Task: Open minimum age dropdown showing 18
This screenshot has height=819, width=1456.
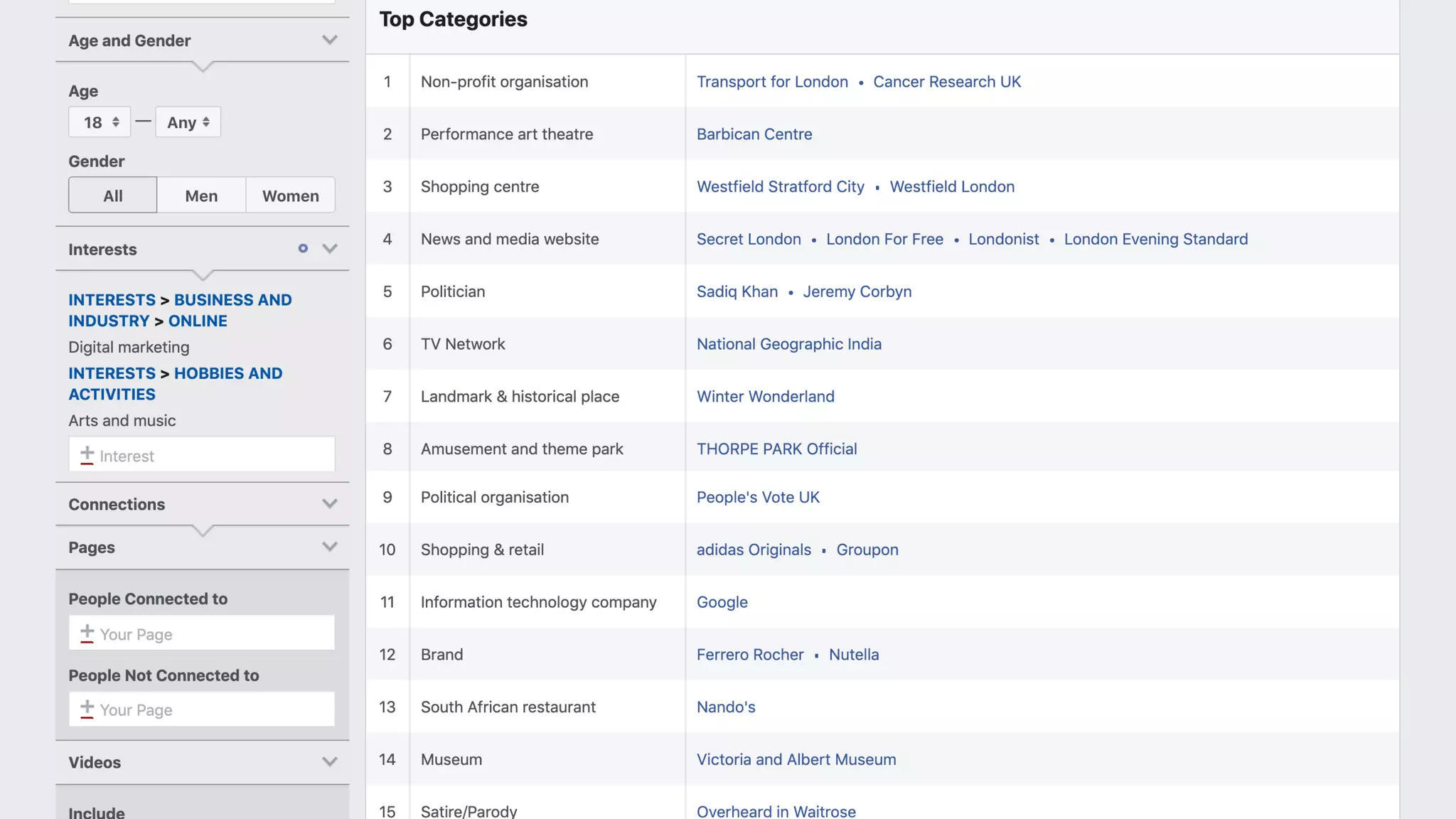Action: pos(100,122)
